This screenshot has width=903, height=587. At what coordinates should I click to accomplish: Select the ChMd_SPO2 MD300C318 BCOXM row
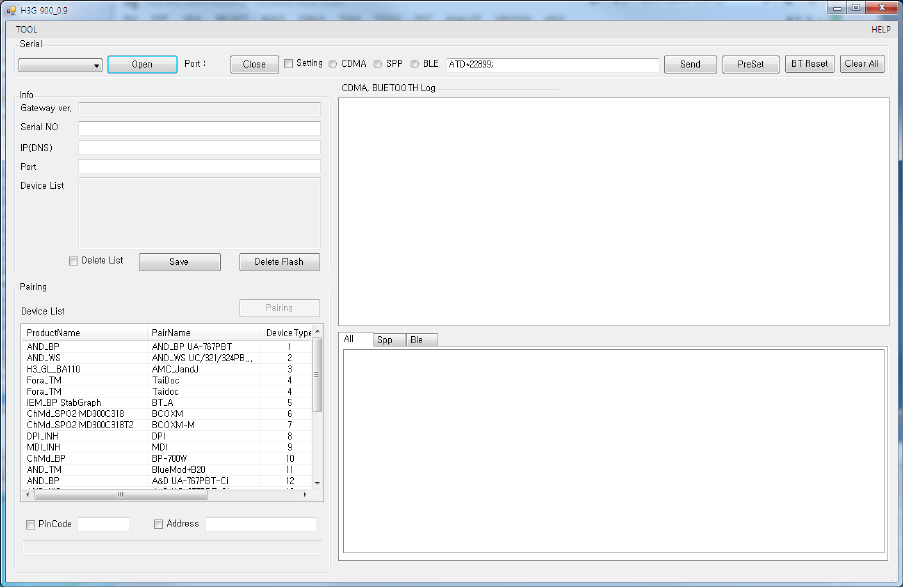click(x=167, y=414)
